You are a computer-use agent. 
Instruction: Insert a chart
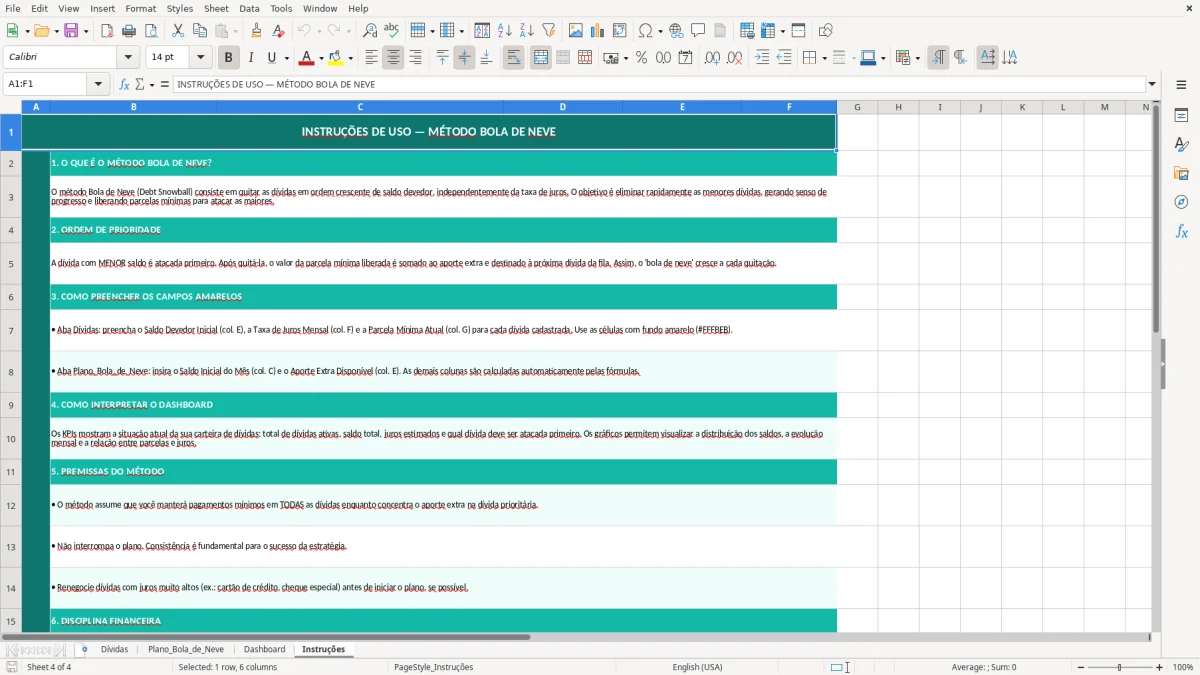tap(598, 31)
